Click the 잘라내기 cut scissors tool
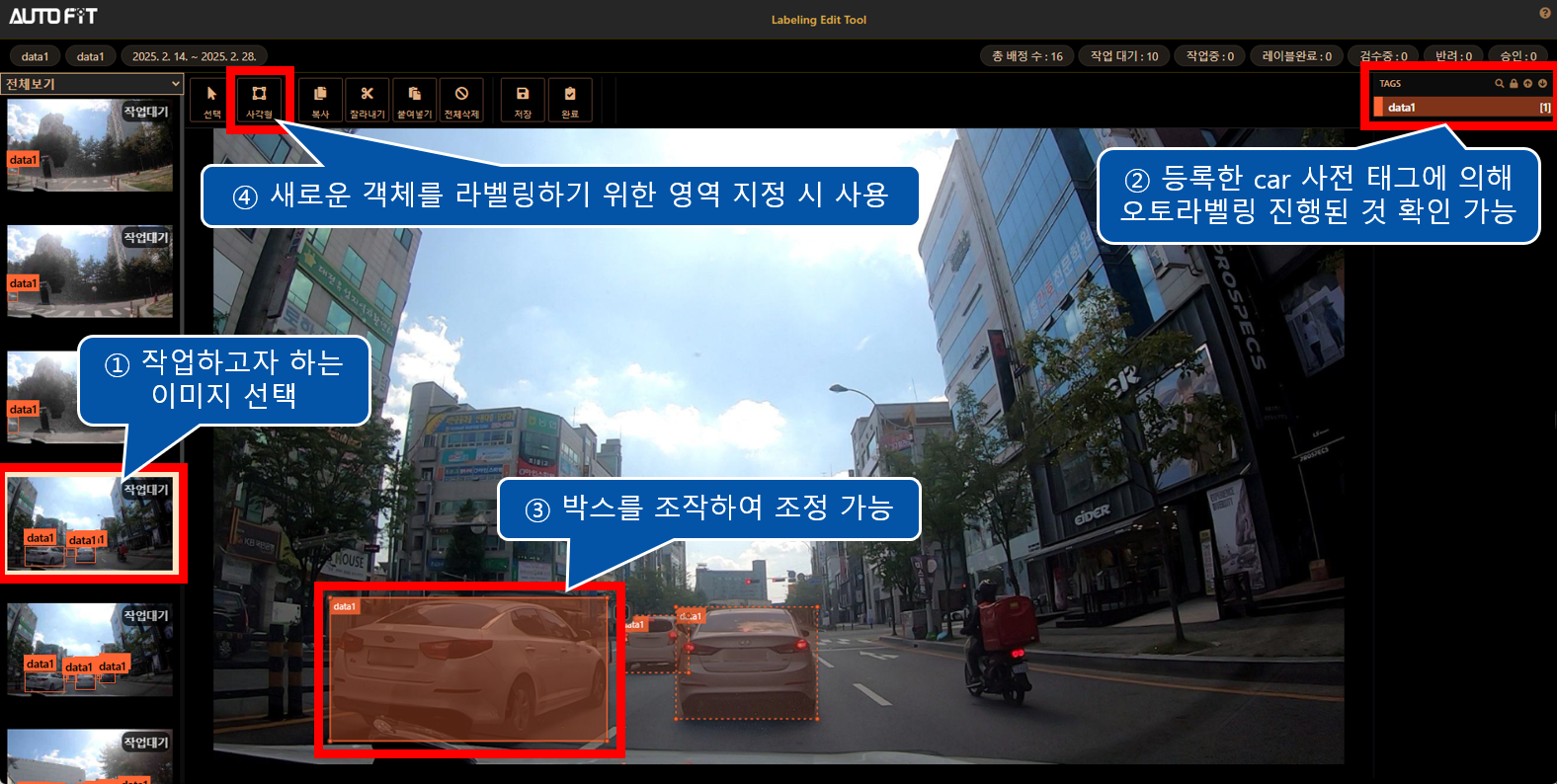The height and width of the screenshot is (784, 1557). 368,100
